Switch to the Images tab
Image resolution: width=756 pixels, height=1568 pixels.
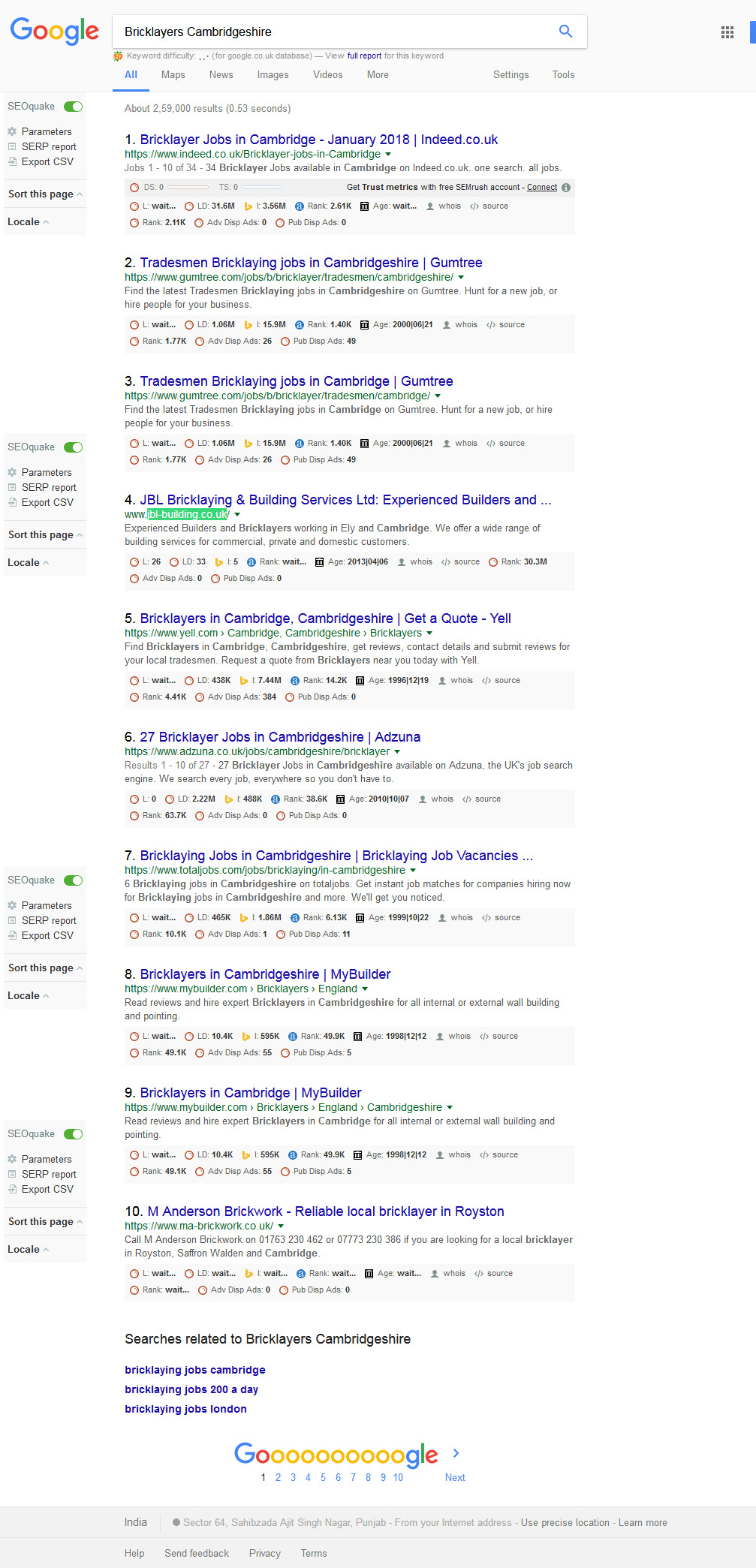coord(273,74)
